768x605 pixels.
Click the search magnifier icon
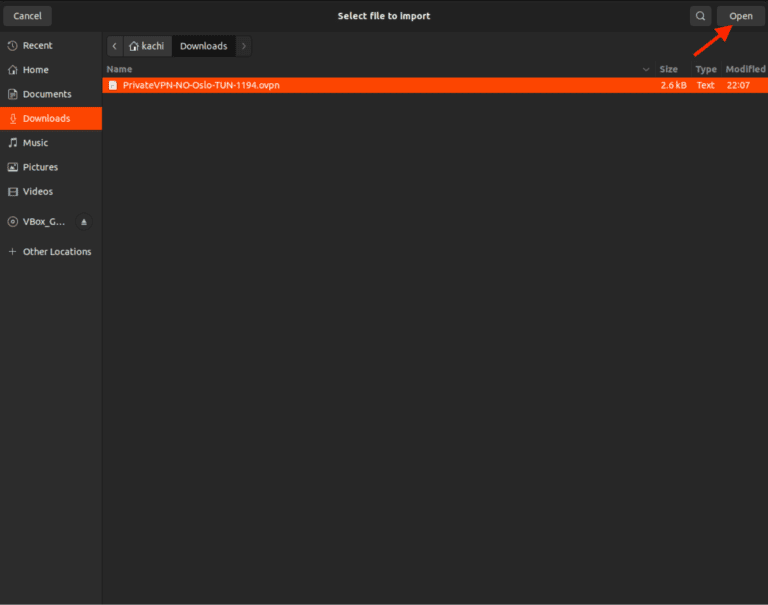tap(700, 16)
